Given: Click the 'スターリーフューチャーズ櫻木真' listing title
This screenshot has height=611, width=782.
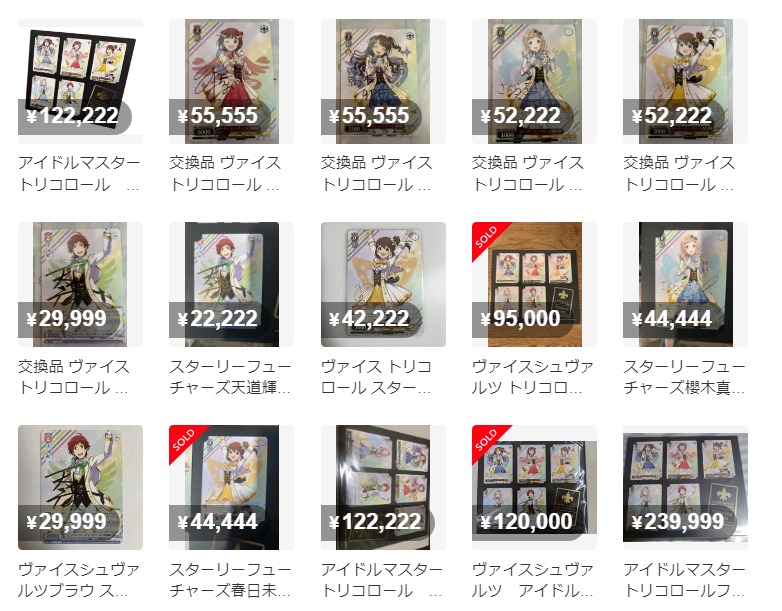Looking at the screenshot, I should pos(684,377).
